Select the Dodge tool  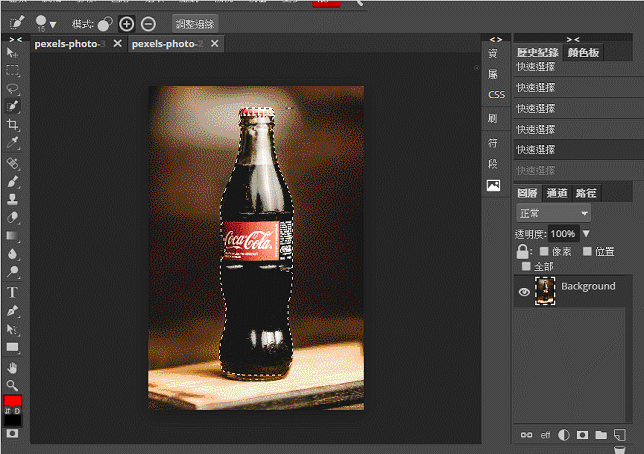point(12,271)
